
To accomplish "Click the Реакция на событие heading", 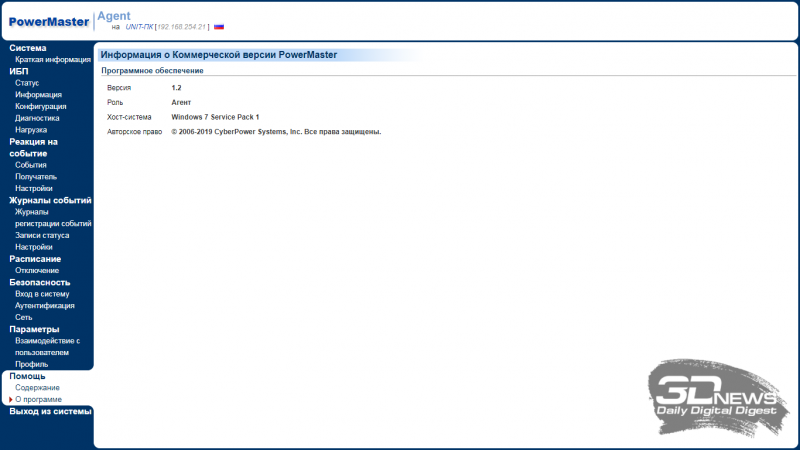I will pyautogui.click(x=33, y=148).
